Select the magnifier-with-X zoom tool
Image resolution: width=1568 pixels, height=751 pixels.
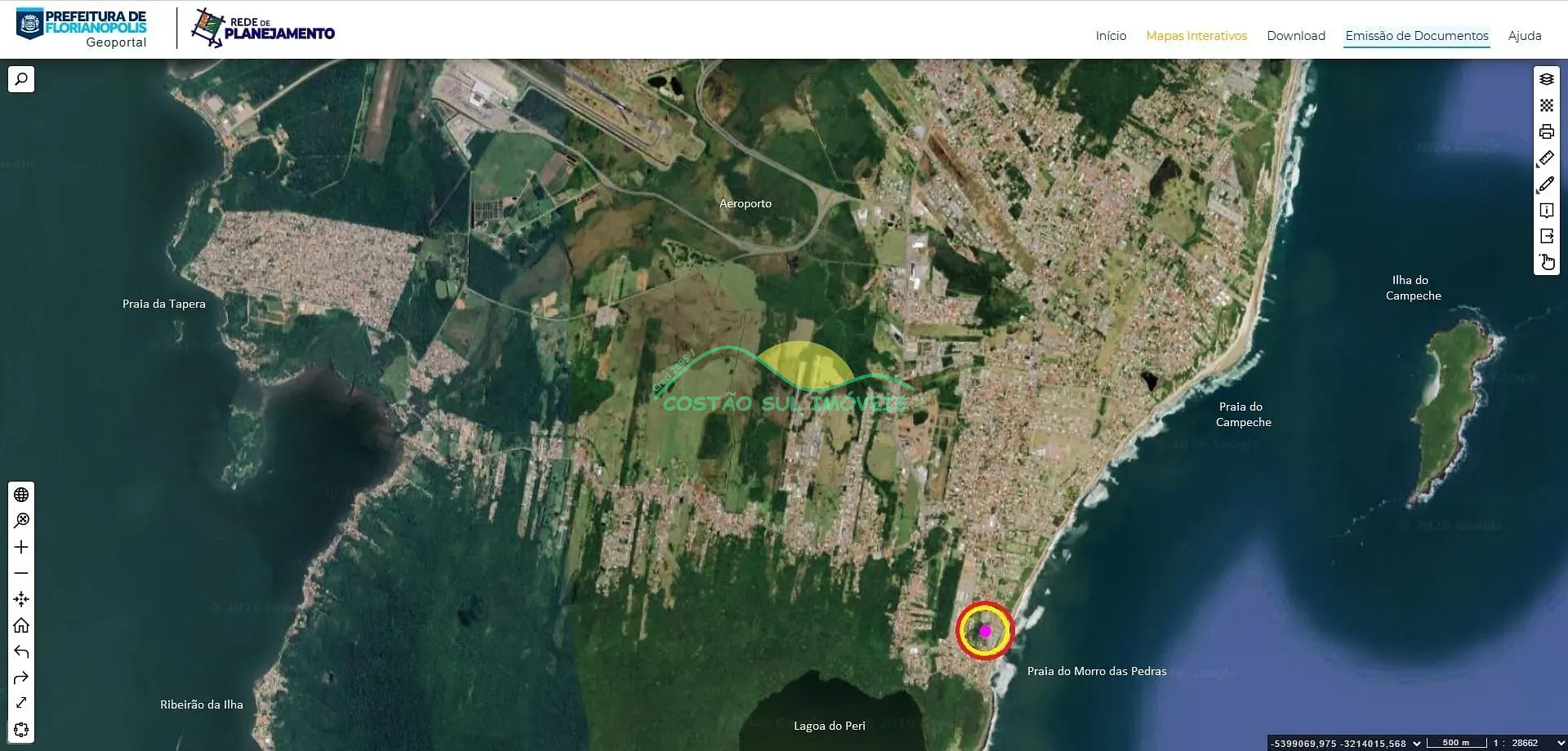click(21, 521)
